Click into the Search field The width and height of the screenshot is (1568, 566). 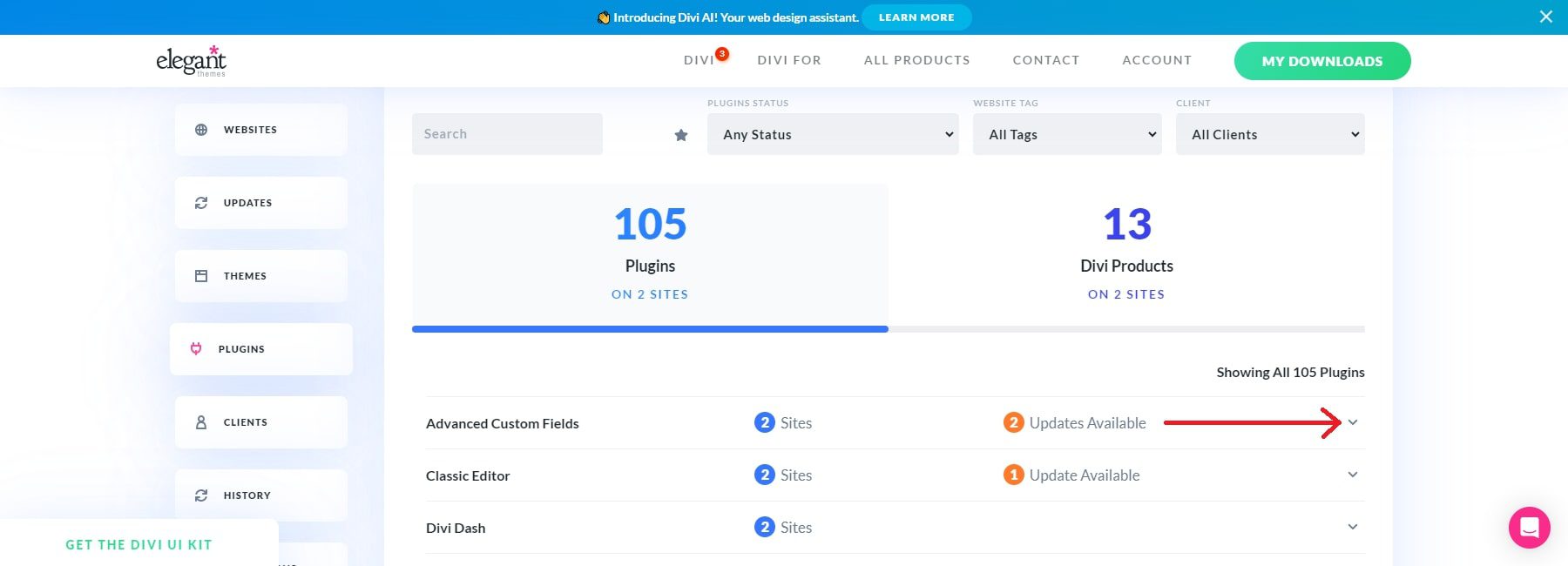(x=507, y=134)
